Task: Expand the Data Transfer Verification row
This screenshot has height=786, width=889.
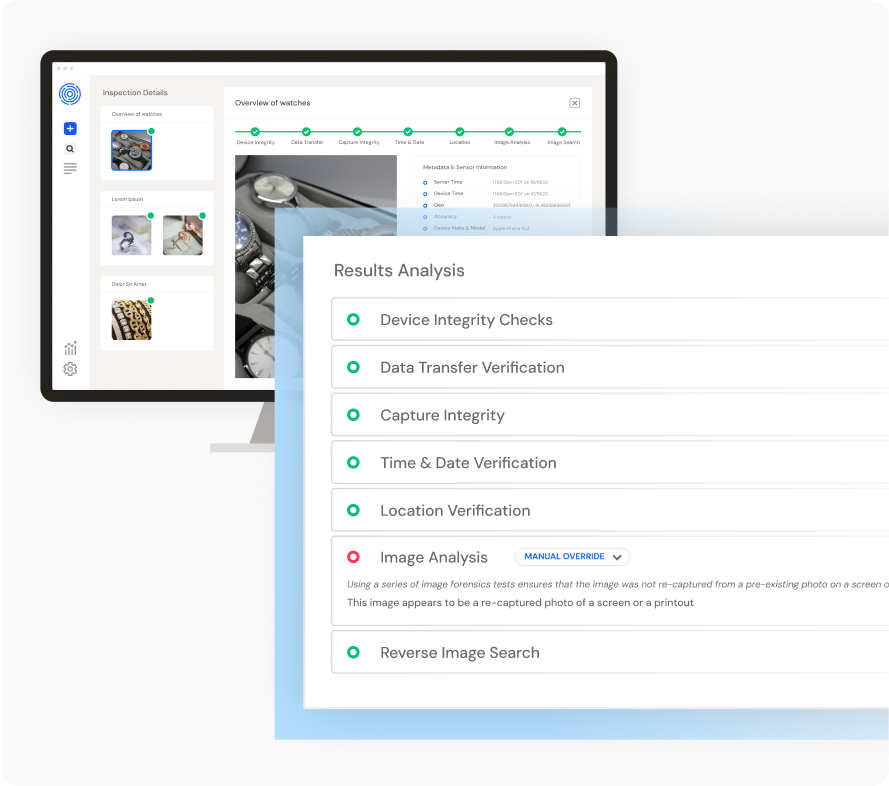Action: [x=610, y=367]
